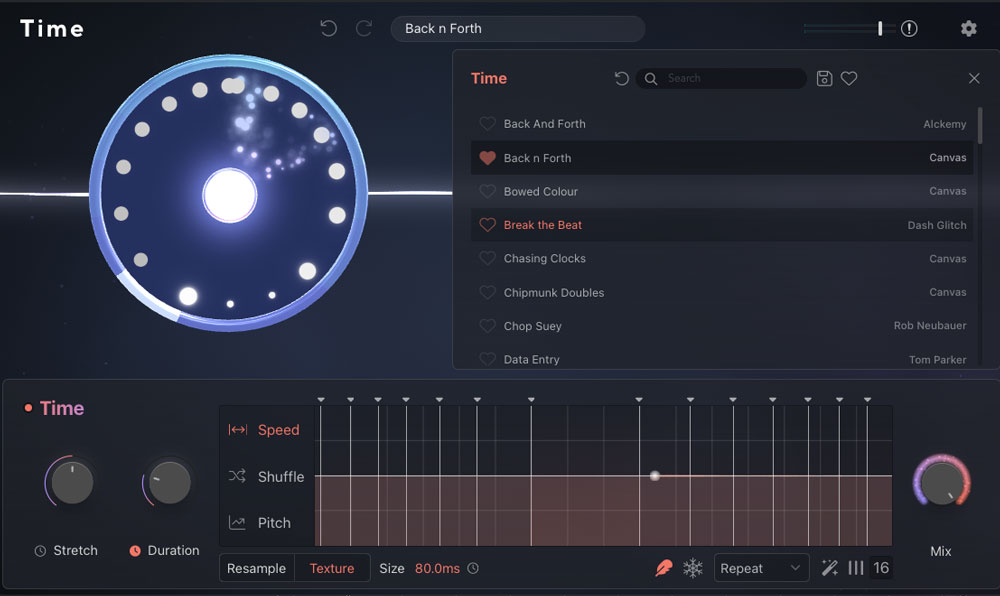Click the save preset disk icon
The width and height of the screenshot is (1000, 596).
click(824, 78)
